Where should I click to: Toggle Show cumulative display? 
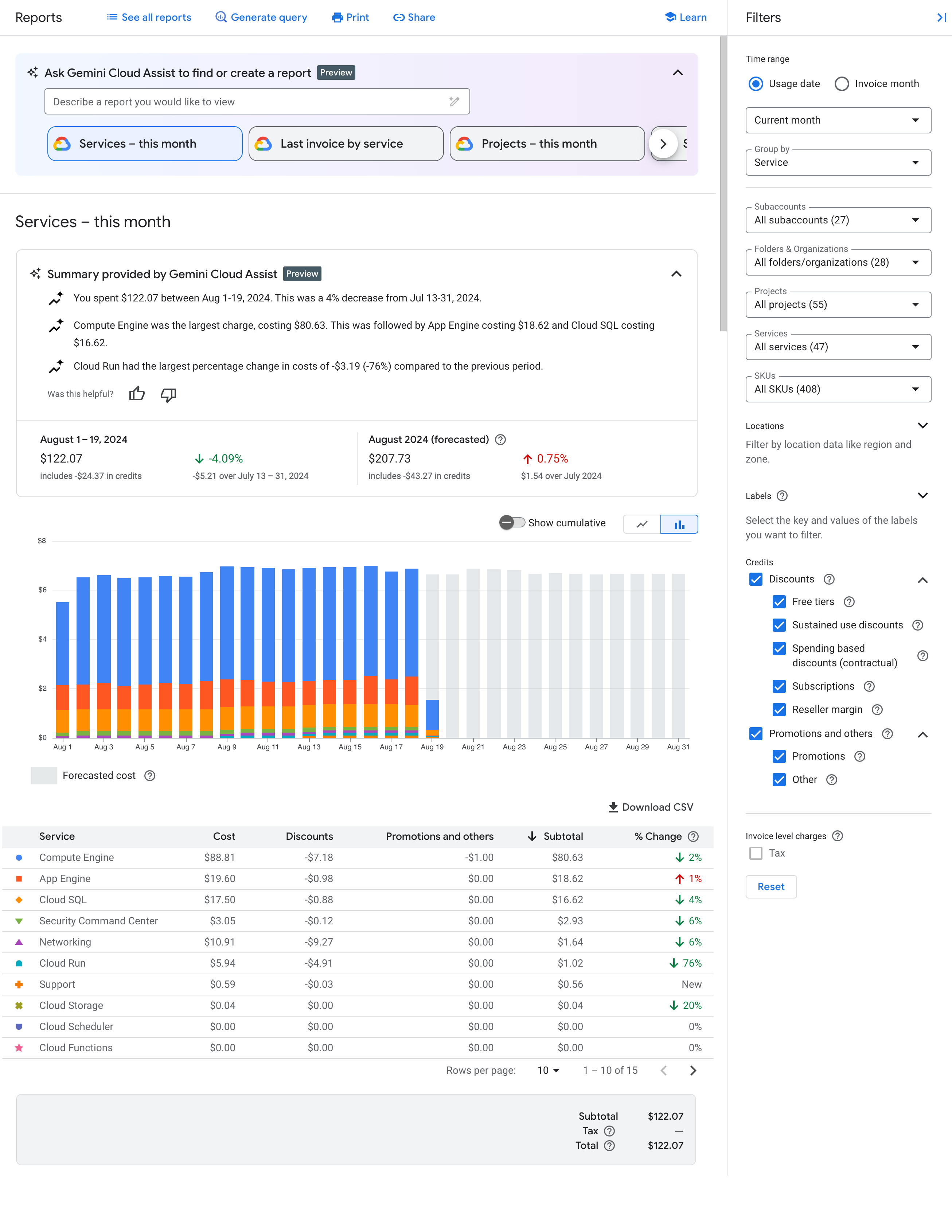[x=510, y=522]
